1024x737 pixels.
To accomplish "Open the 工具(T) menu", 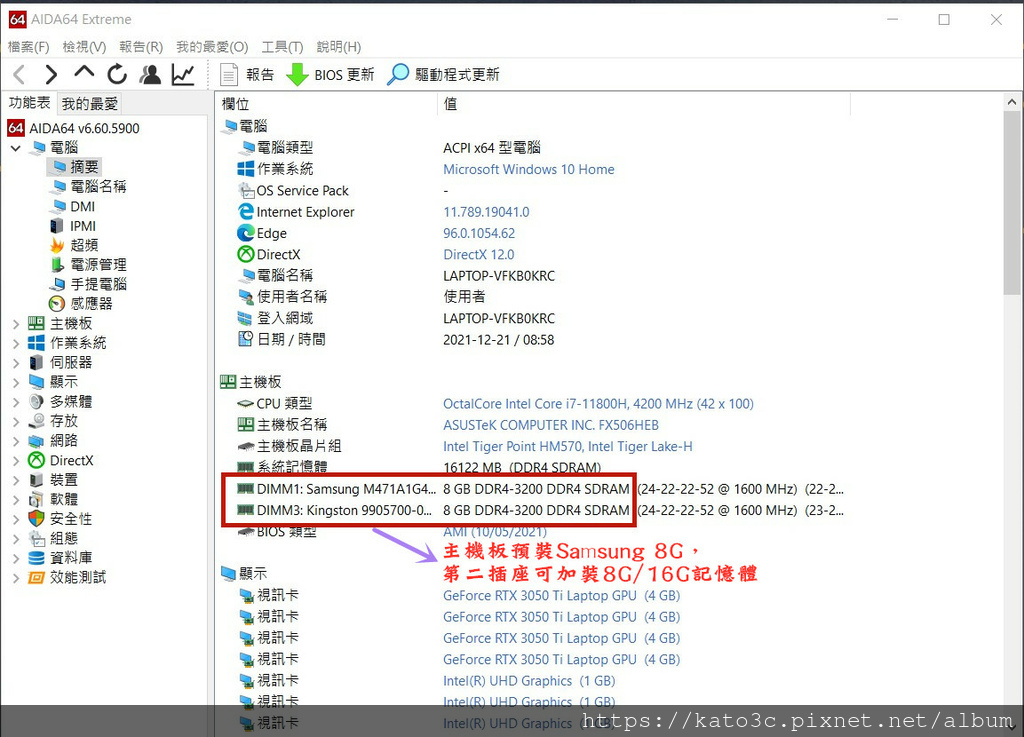I will coord(282,47).
